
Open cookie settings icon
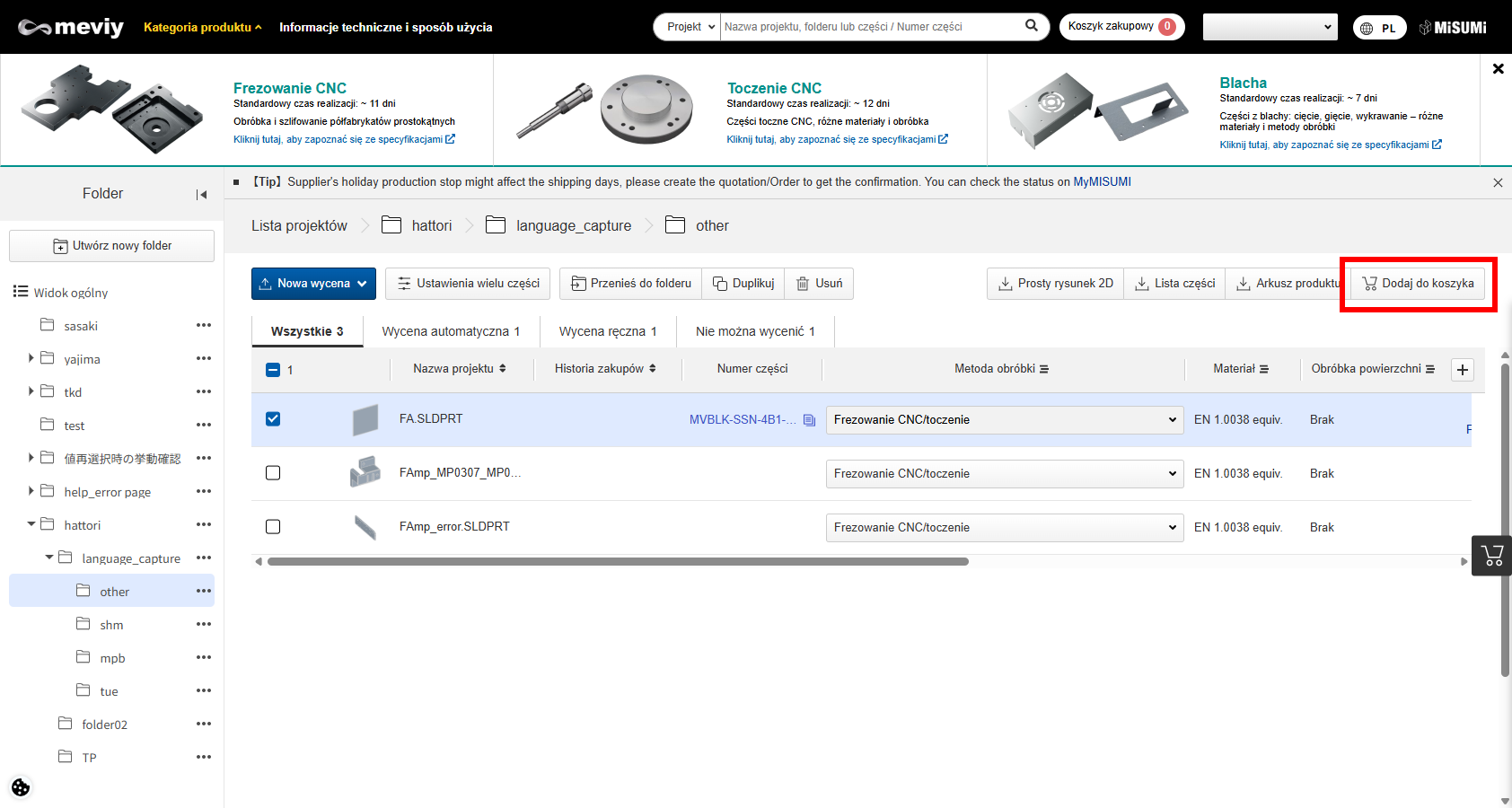(x=21, y=787)
